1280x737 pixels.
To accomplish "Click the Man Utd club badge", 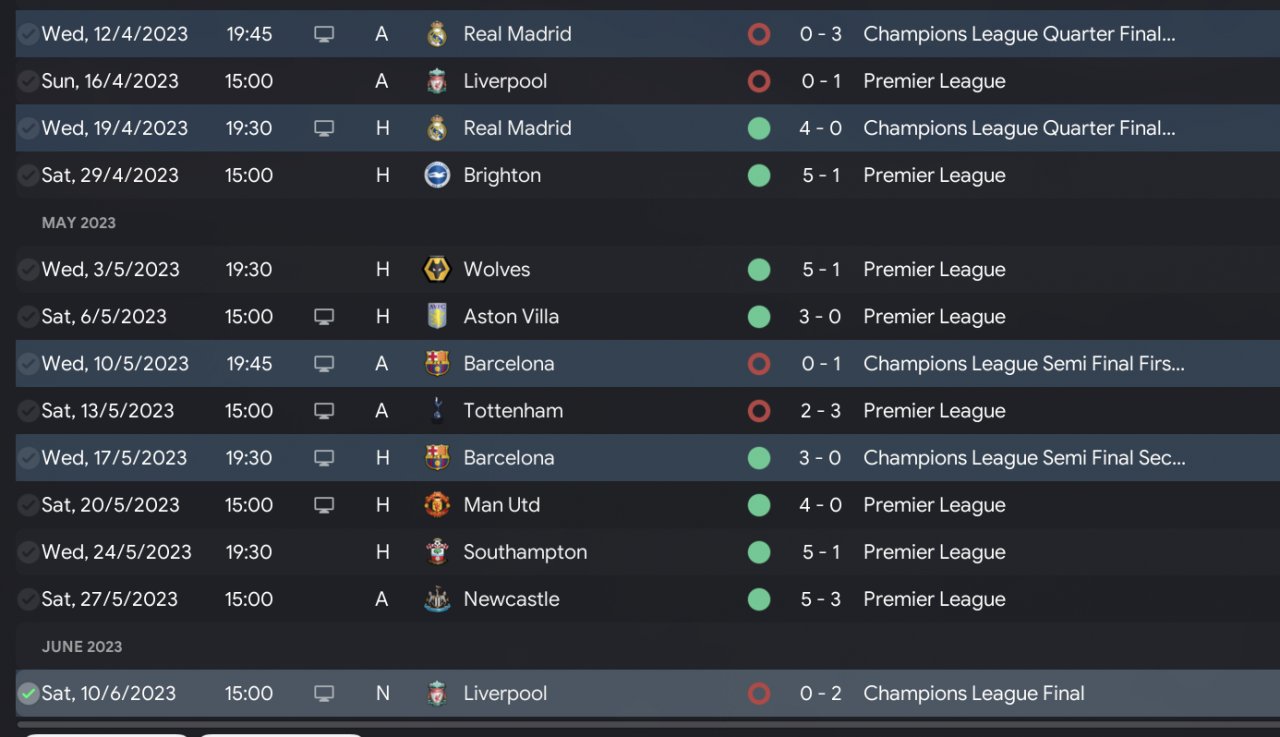I will tap(437, 505).
